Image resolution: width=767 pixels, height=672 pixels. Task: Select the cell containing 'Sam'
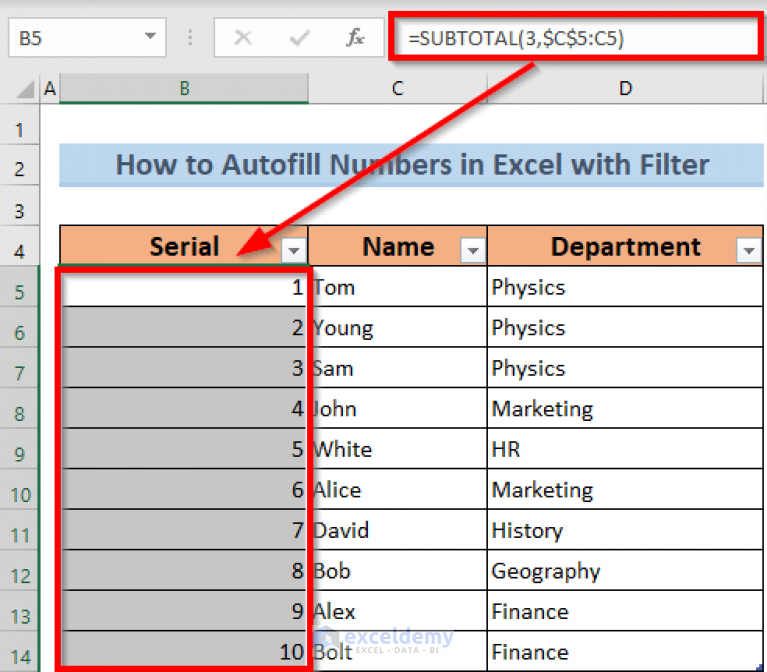398,368
